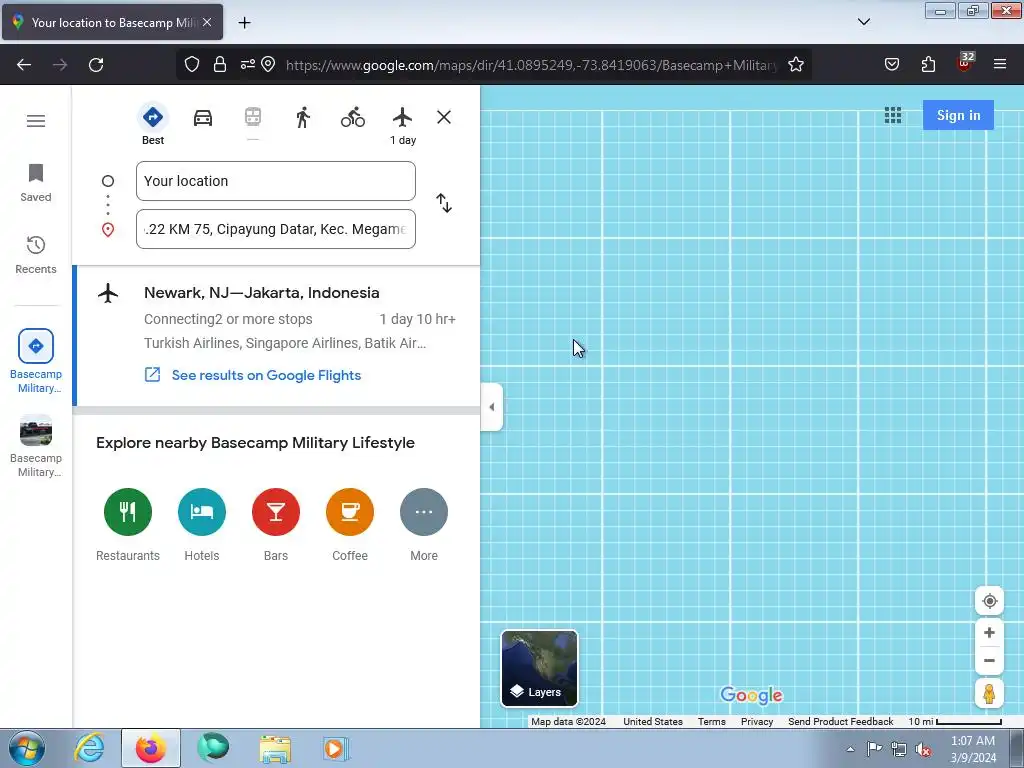
Task: Select Flights travel mode
Action: click(402, 125)
